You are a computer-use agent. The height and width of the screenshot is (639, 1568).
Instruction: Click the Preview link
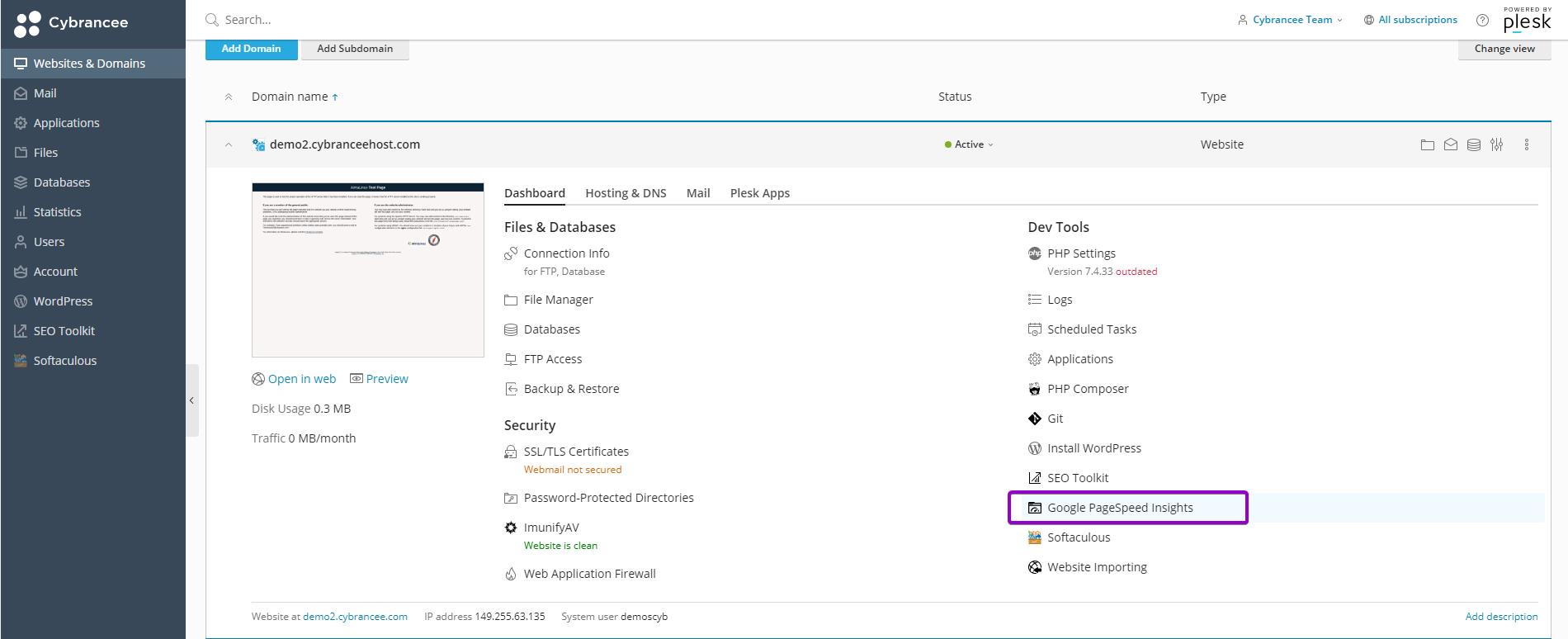tap(379, 379)
